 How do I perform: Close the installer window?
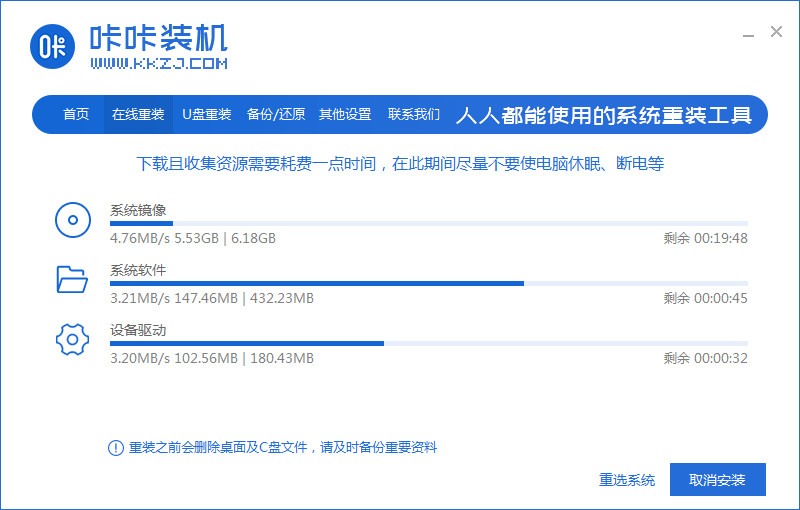coord(776,32)
